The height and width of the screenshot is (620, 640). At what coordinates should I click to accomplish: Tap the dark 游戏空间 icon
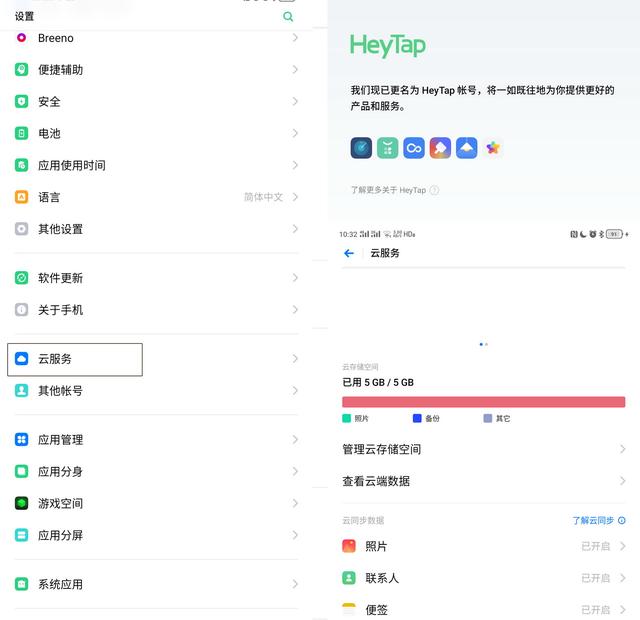click(x=21, y=503)
